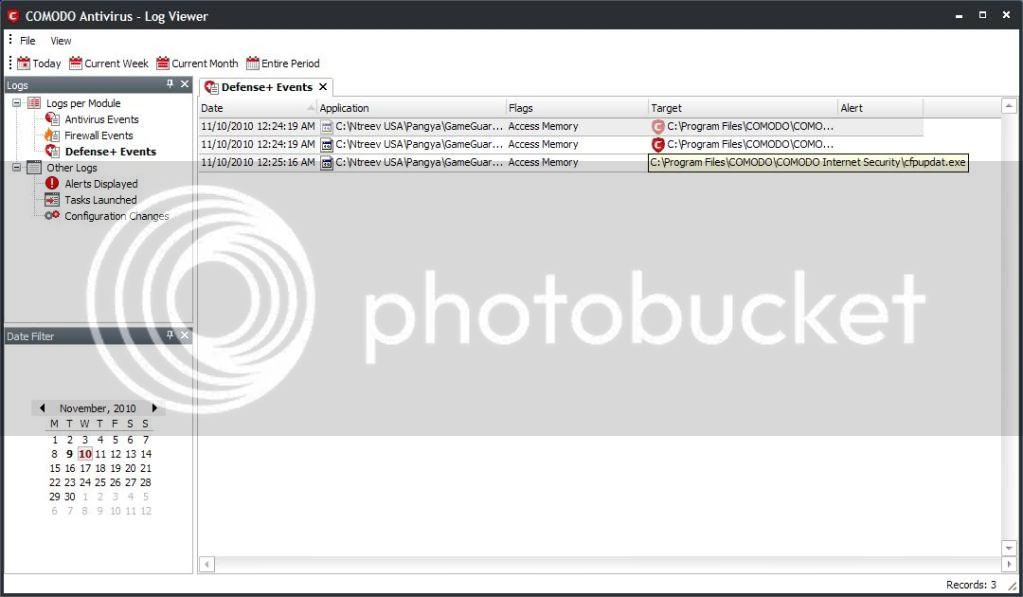The image size is (1023, 597).
Task: Collapse the Logs per Module tree node
Action: (17, 103)
